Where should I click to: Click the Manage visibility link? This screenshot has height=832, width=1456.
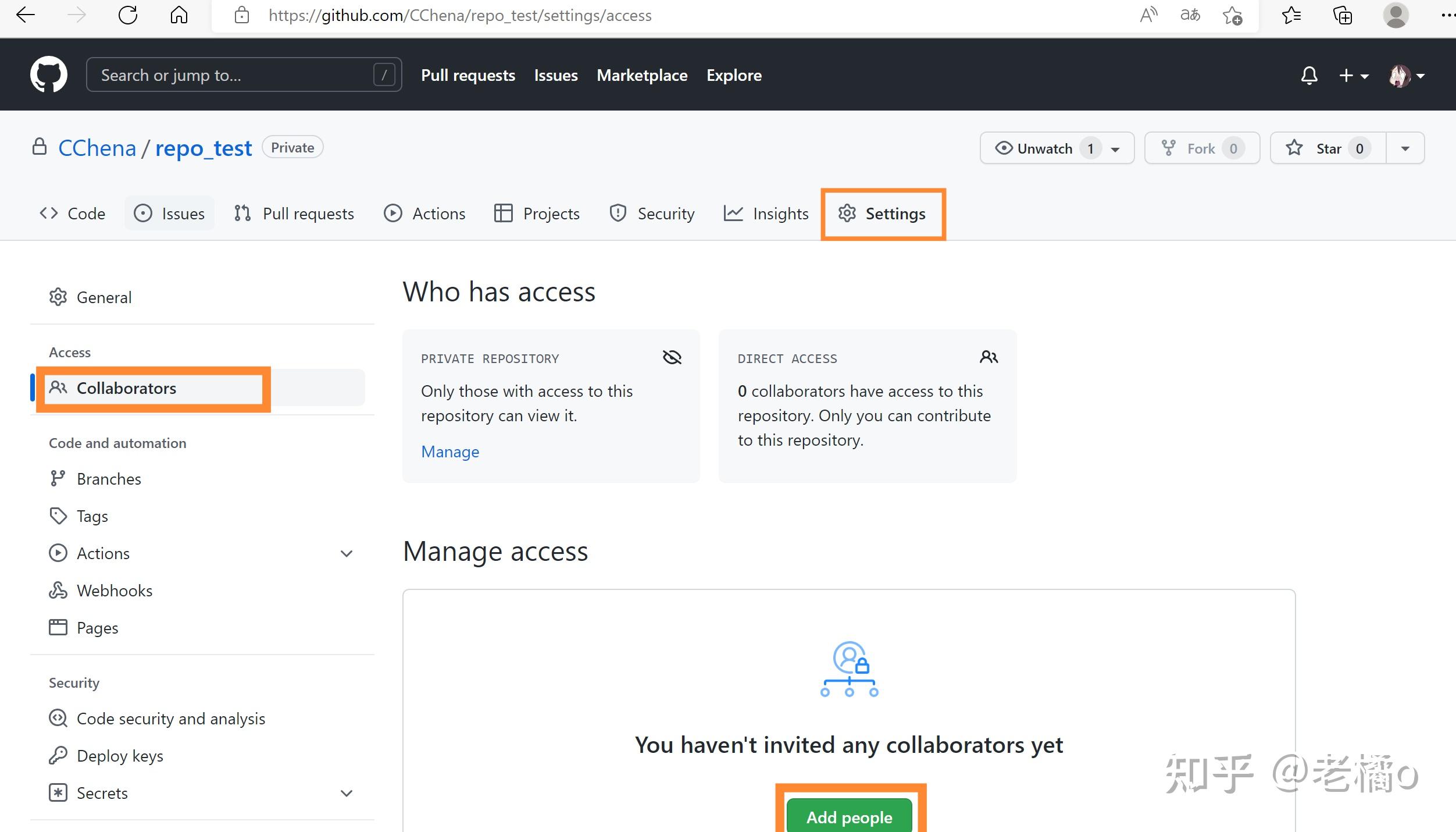click(x=450, y=451)
